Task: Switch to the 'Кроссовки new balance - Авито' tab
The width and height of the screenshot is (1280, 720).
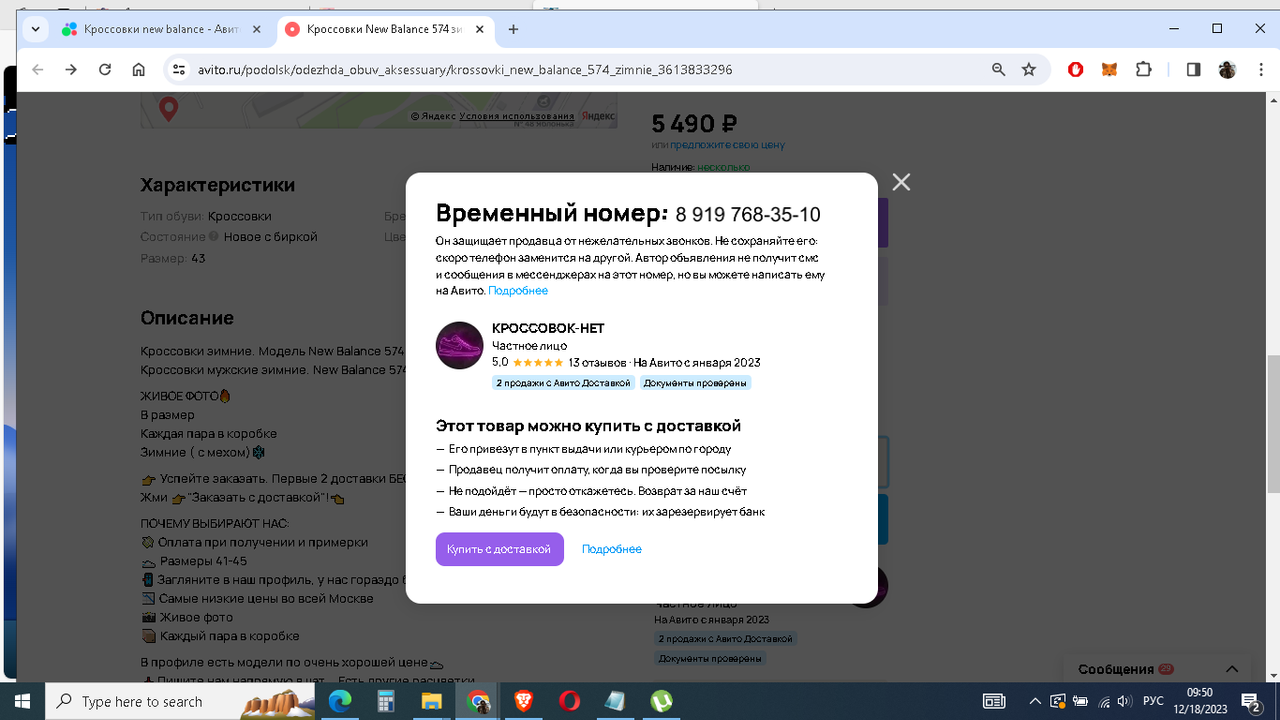Action: [x=150, y=29]
